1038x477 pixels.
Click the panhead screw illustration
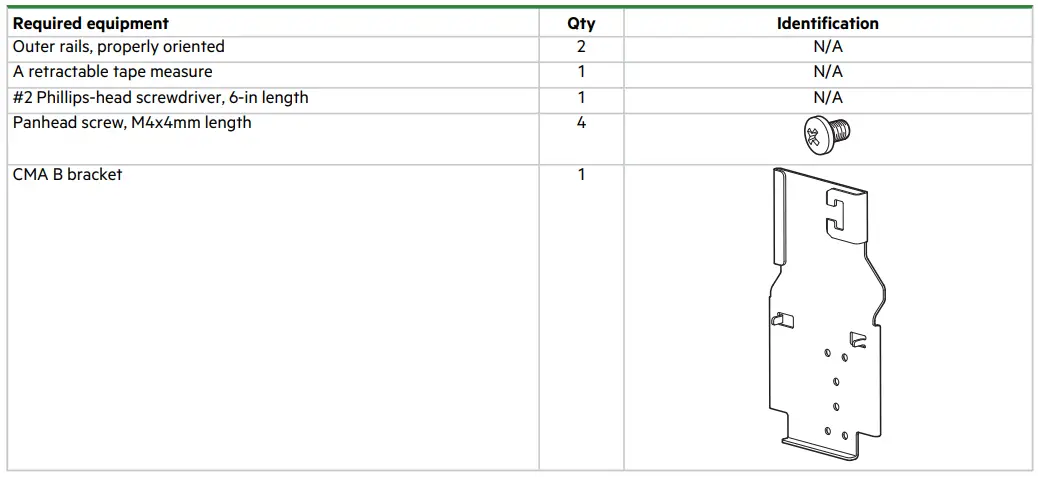(827, 138)
